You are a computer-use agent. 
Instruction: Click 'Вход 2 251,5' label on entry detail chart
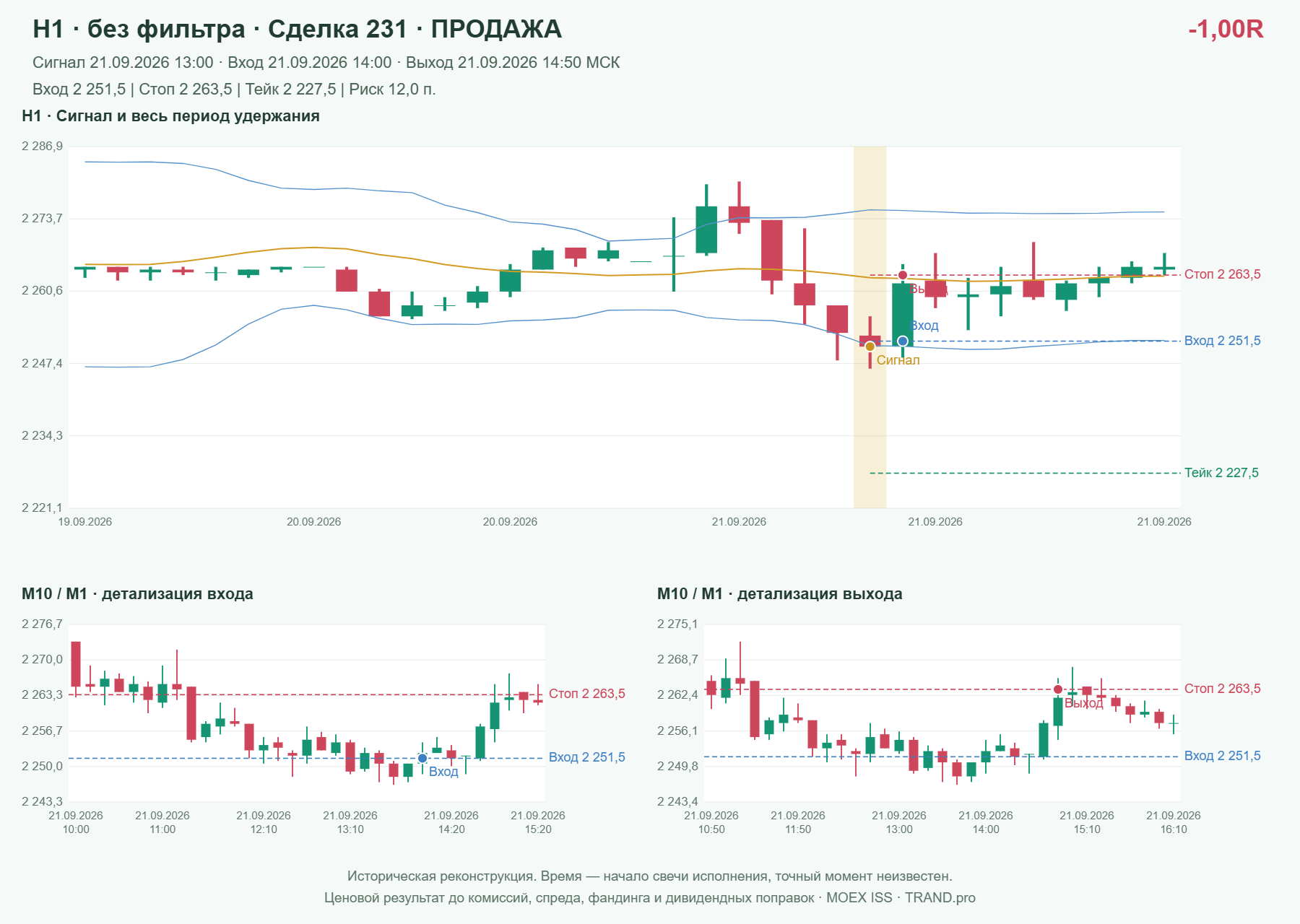point(587,757)
